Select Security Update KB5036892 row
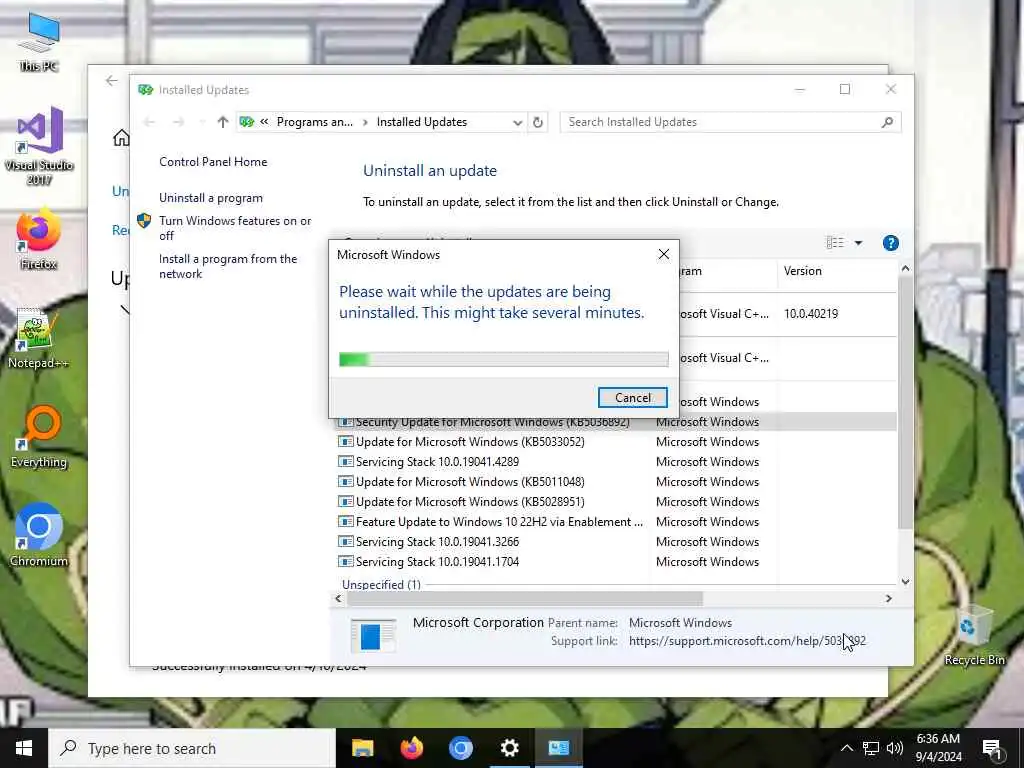The height and width of the screenshot is (768, 1024). pos(616,422)
